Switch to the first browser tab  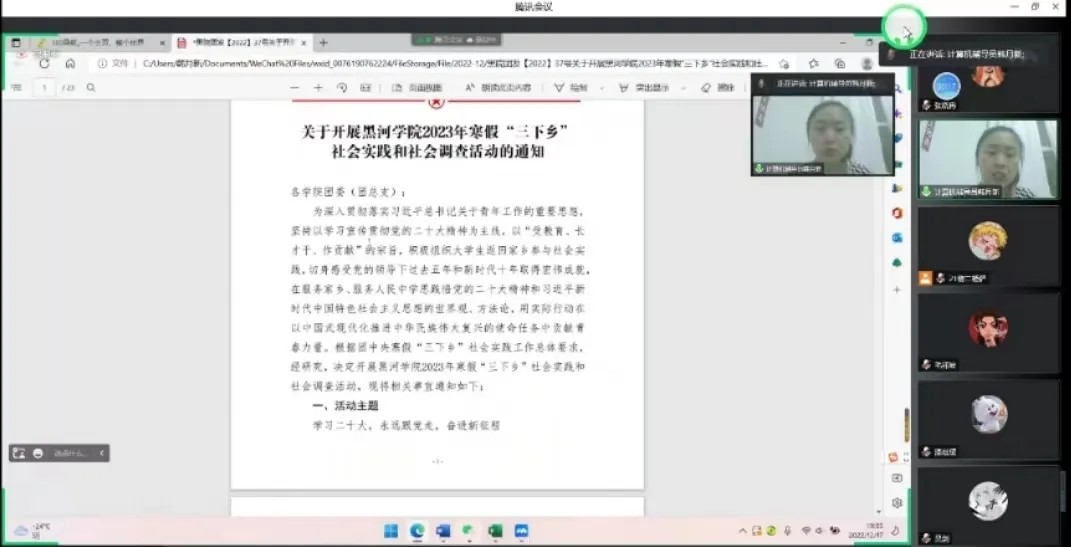(90, 43)
